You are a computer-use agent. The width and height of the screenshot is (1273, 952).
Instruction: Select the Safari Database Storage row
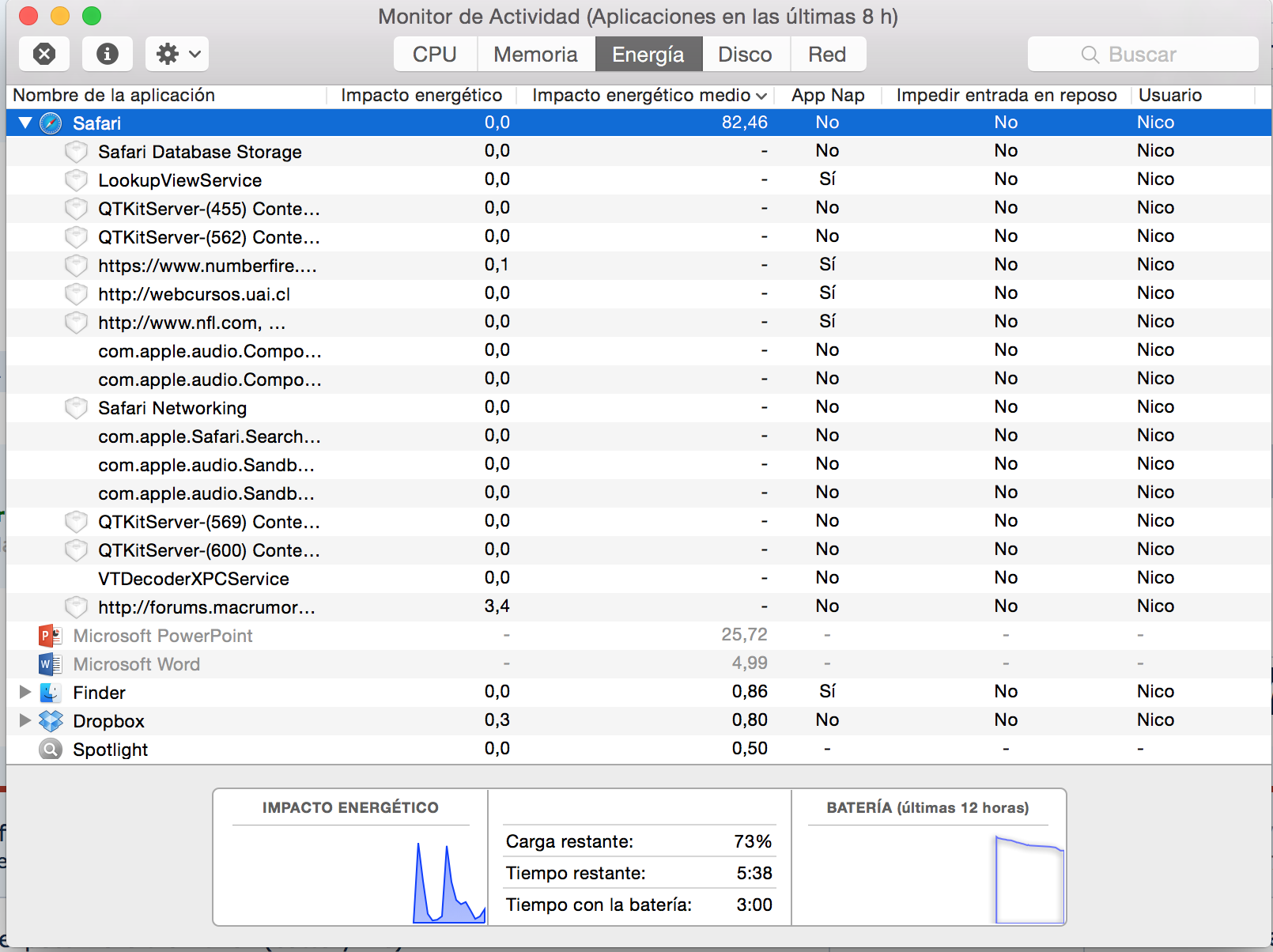[639, 152]
